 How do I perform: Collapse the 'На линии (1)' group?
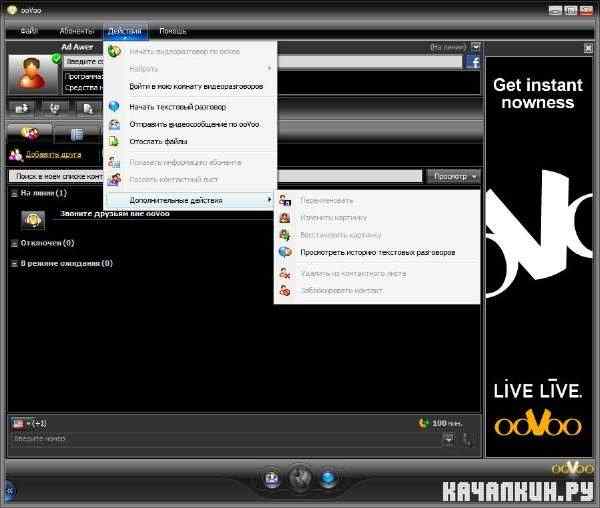(x=14, y=194)
